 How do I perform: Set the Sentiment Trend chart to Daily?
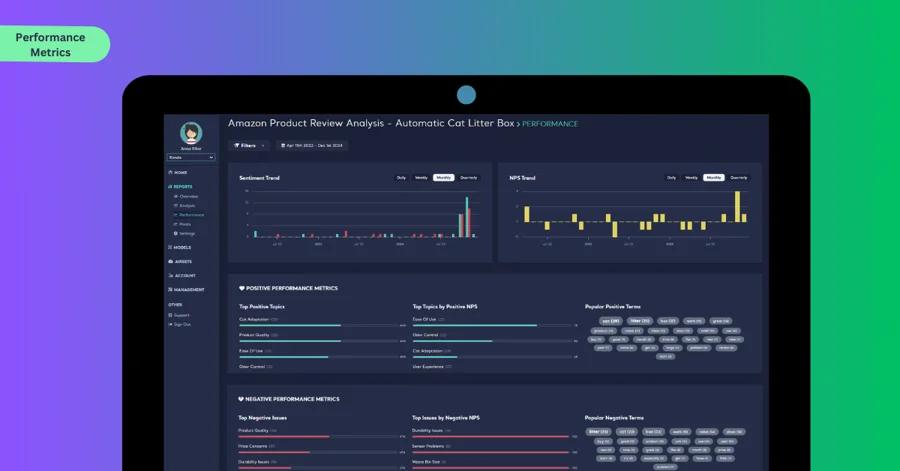point(401,178)
